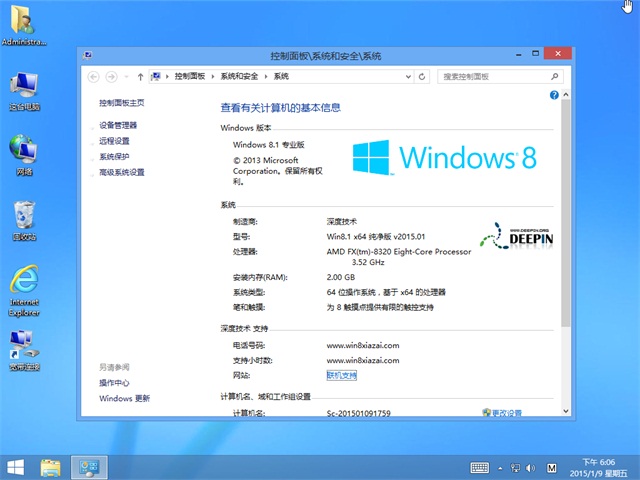Click the Back navigation arrow
Screen dimensions: 640x480
tap(94, 76)
